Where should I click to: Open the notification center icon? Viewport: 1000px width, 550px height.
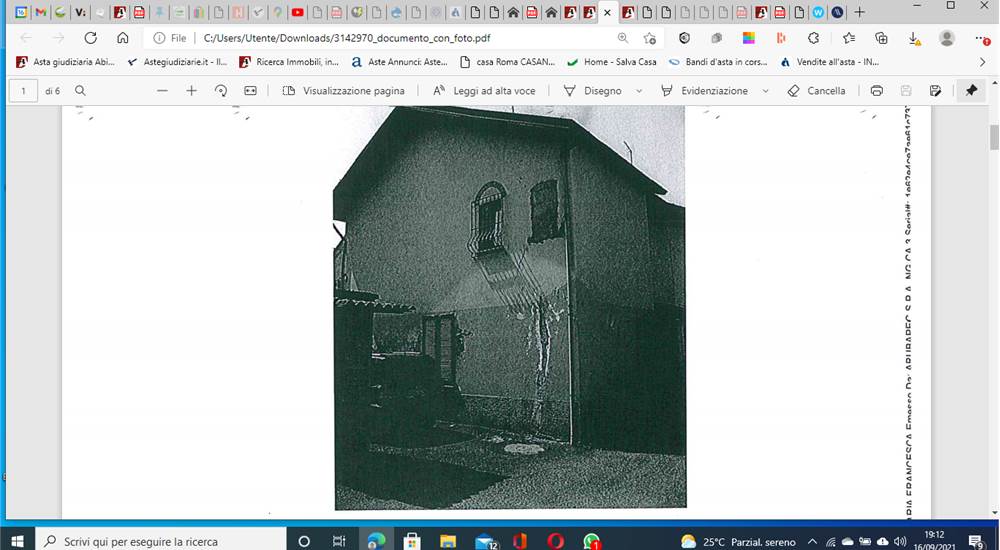[x=976, y=542]
